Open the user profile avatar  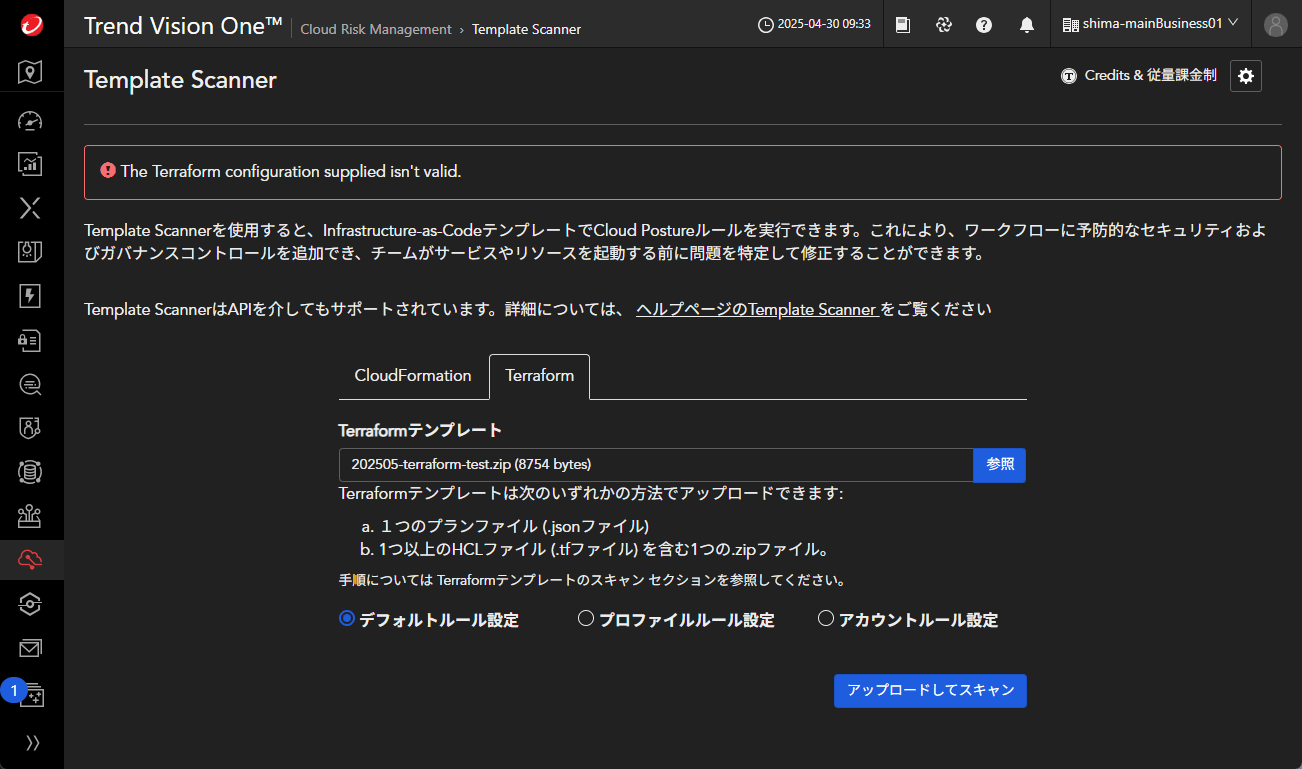click(x=1276, y=25)
